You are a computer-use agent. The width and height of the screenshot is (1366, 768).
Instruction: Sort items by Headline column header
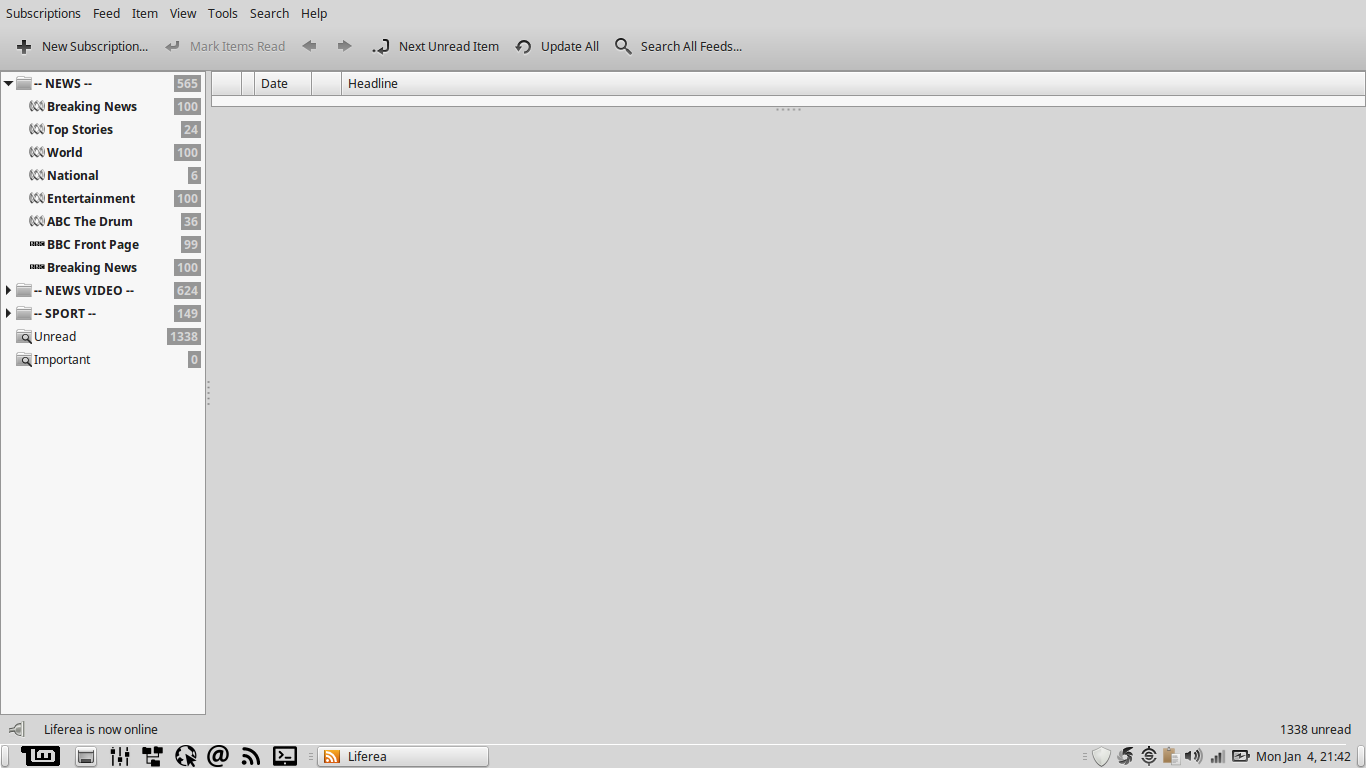click(853, 83)
